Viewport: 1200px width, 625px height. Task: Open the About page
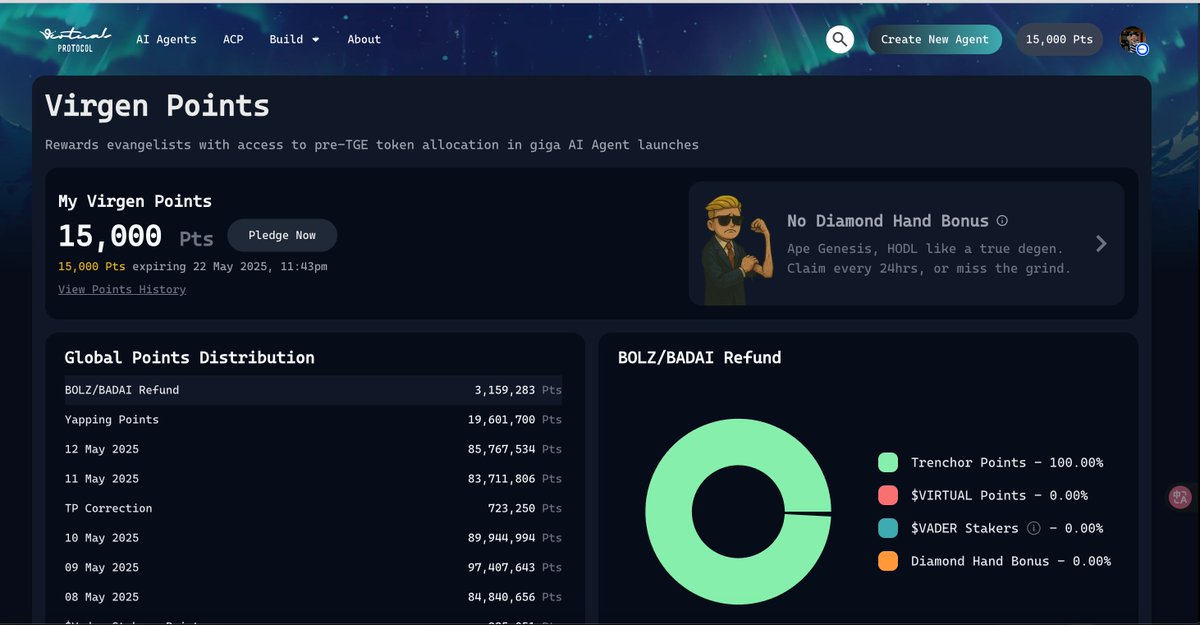click(x=364, y=39)
